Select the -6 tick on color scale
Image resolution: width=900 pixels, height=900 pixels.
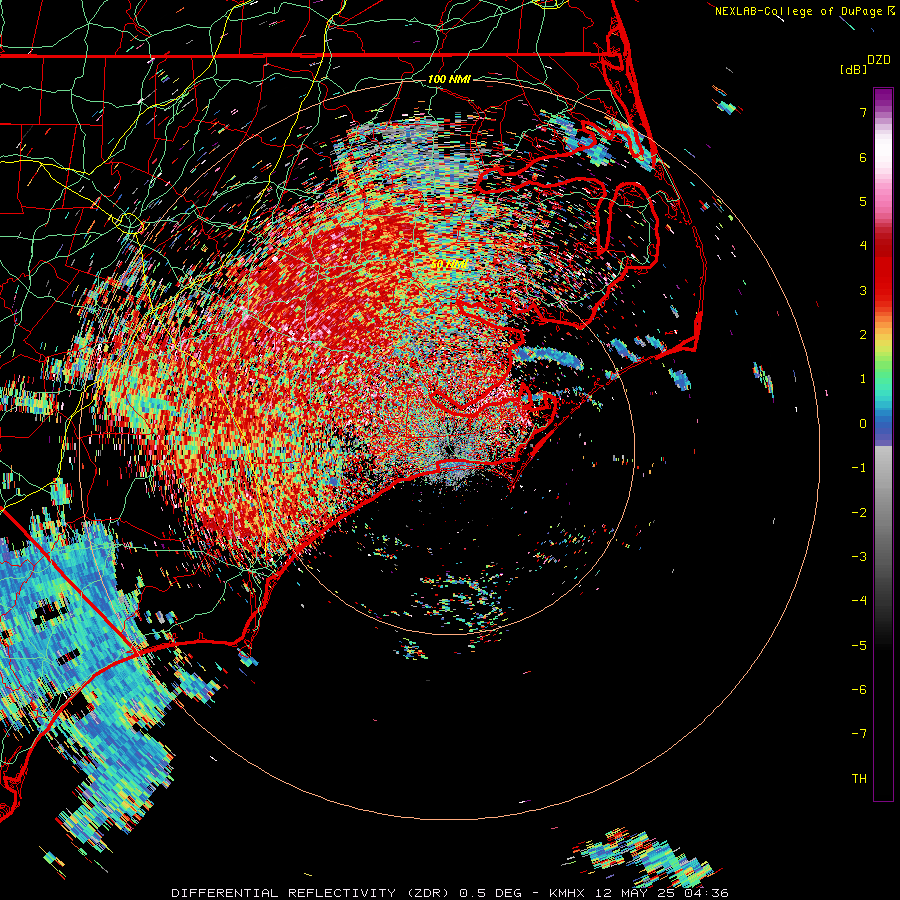point(859,690)
